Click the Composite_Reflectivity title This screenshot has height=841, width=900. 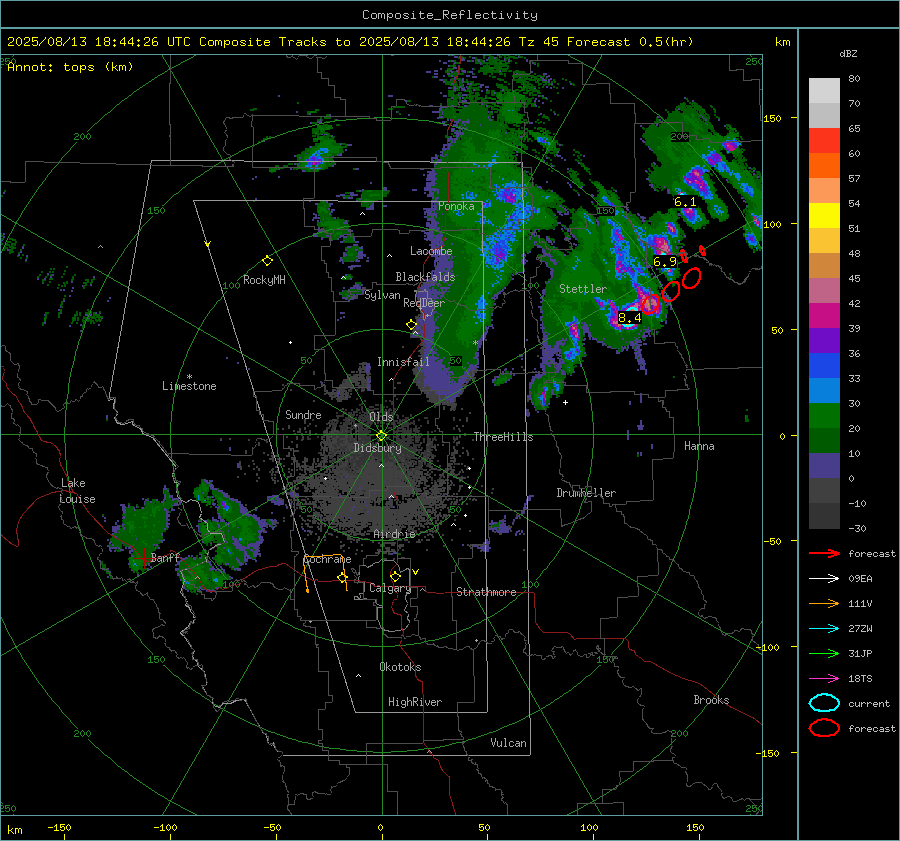450,15
